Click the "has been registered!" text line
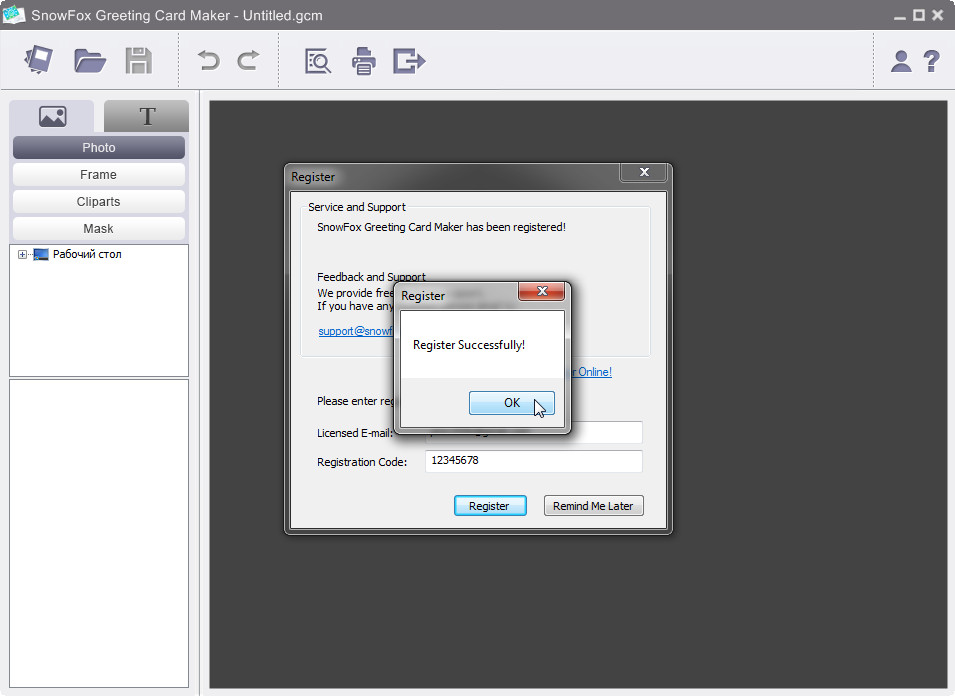This screenshot has height=696, width=955. click(442, 227)
